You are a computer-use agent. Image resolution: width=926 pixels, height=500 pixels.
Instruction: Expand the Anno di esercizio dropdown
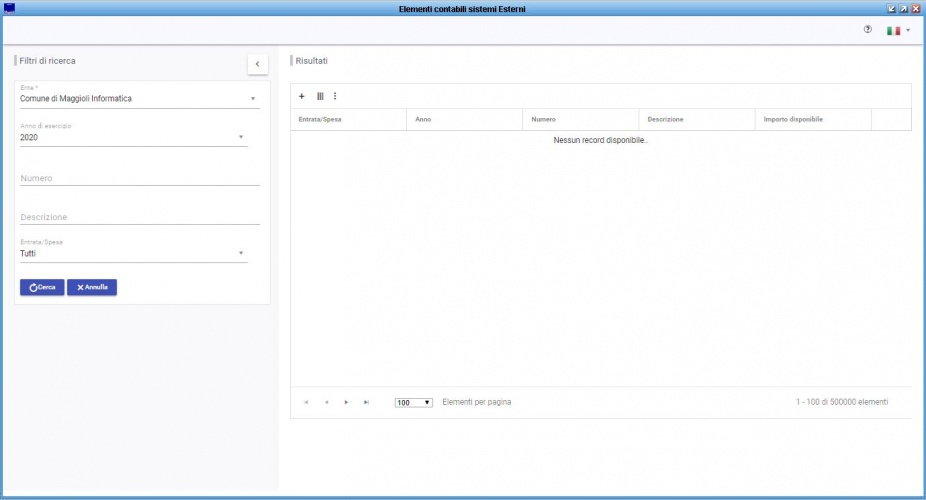coord(241,138)
